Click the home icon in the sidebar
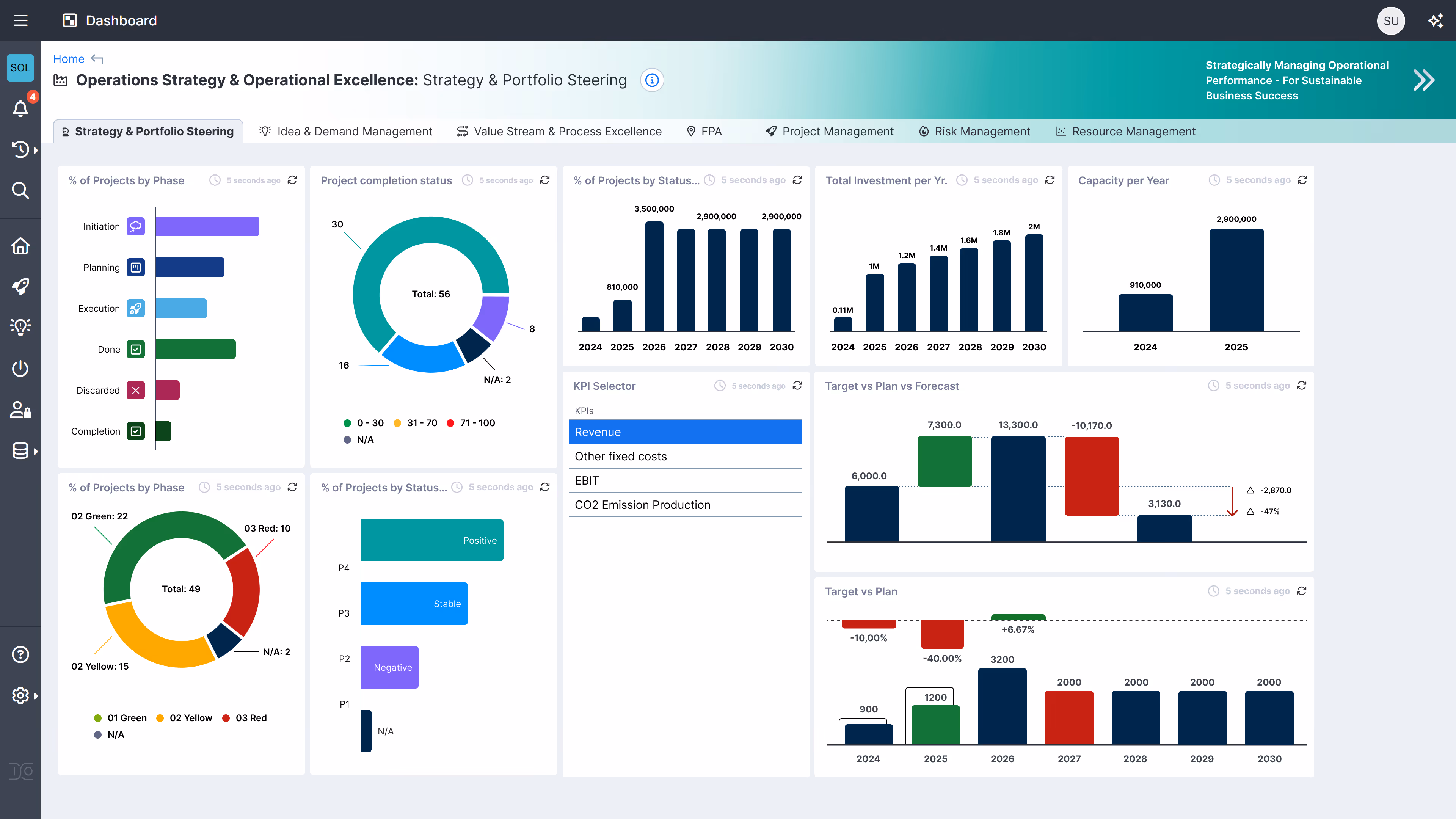 click(x=20, y=246)
